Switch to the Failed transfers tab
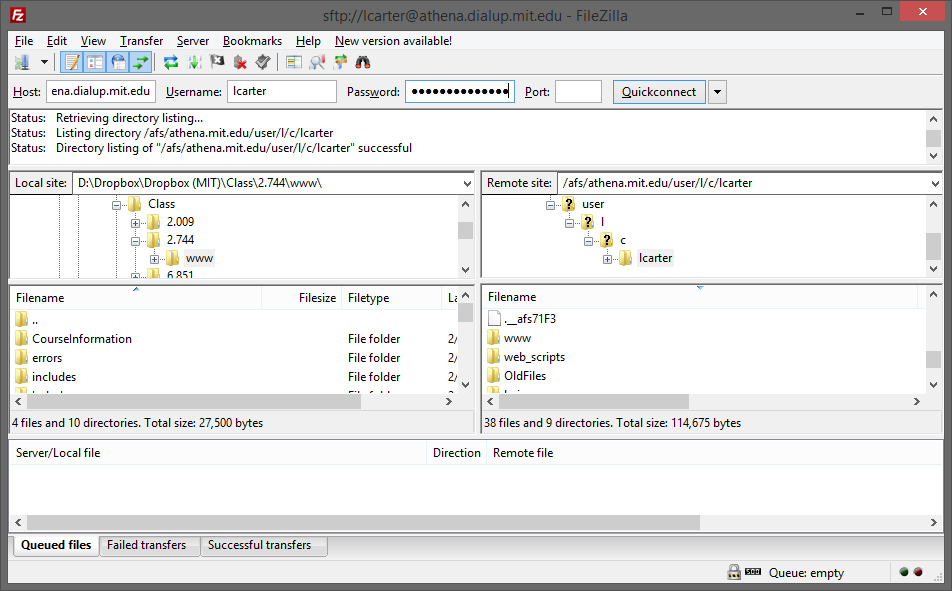 pos(146,546)
